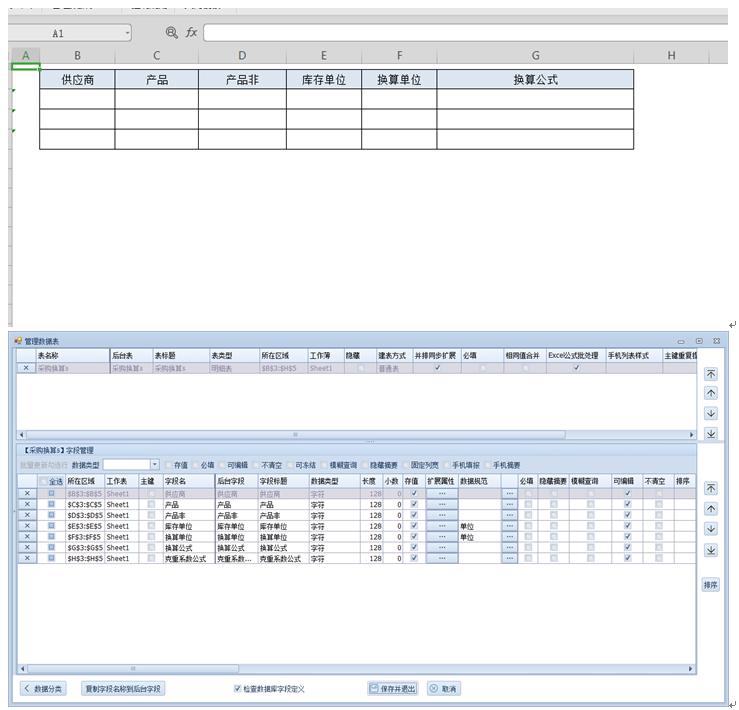Select column G header in the spreadsheet
739x710 pixels.
point(535,55)
